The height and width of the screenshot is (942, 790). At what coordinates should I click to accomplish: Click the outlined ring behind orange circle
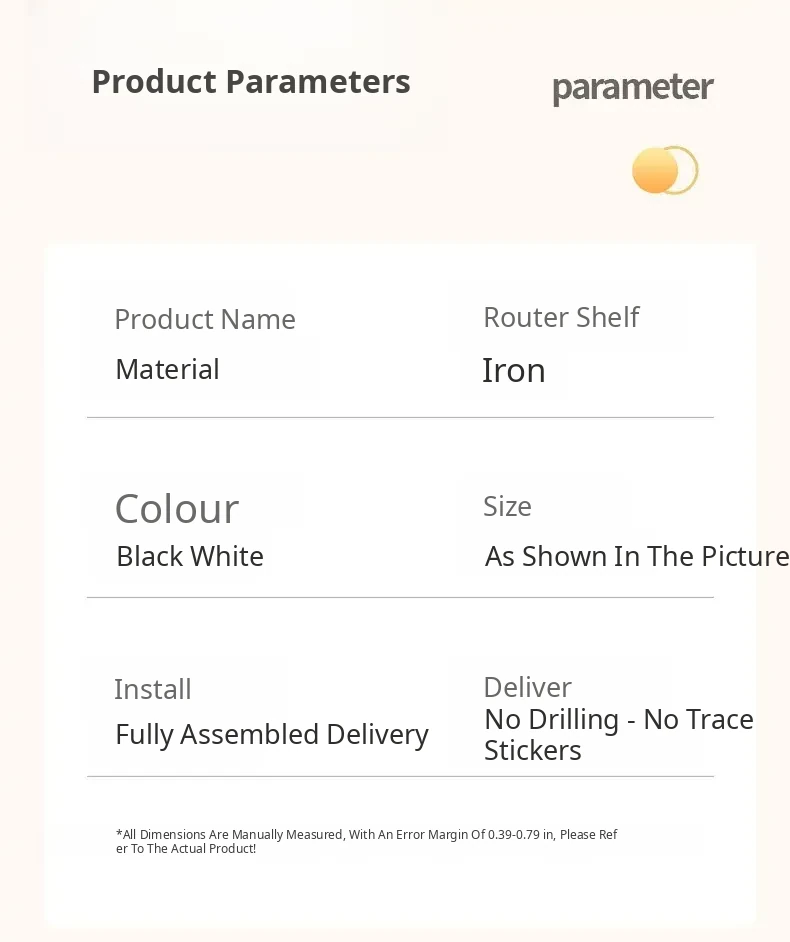tap(691, 170)
